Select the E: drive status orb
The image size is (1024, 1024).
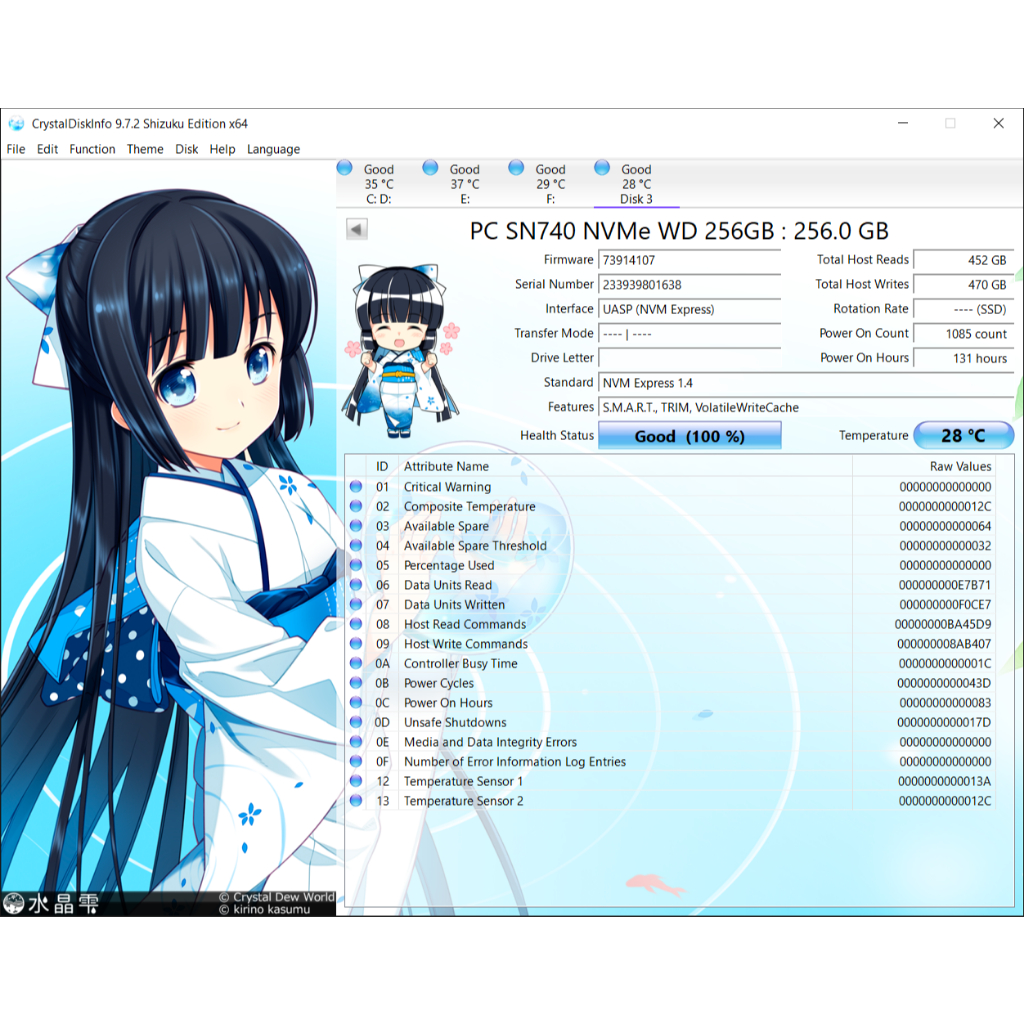click(x=431, y=168)
